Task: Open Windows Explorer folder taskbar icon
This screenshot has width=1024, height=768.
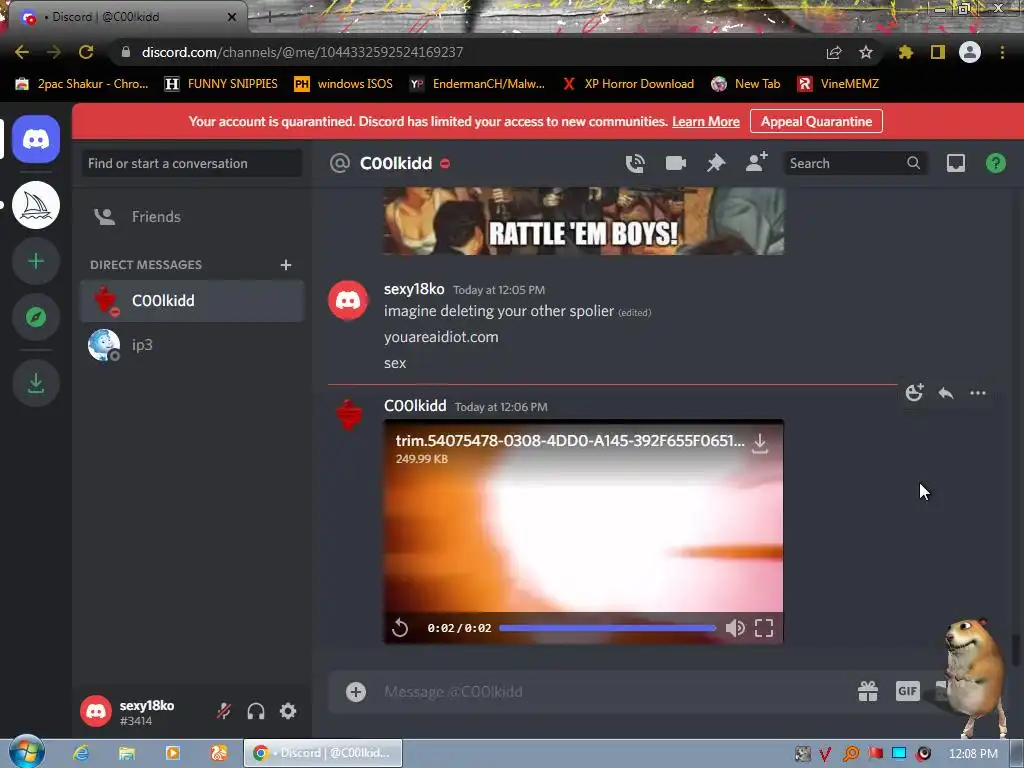Action: point(127,753)
